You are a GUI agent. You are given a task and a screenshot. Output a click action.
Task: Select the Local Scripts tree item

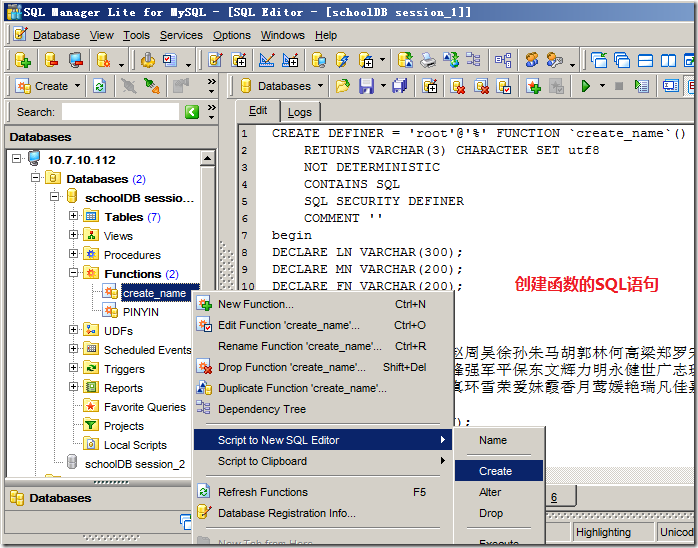point(135,445)
